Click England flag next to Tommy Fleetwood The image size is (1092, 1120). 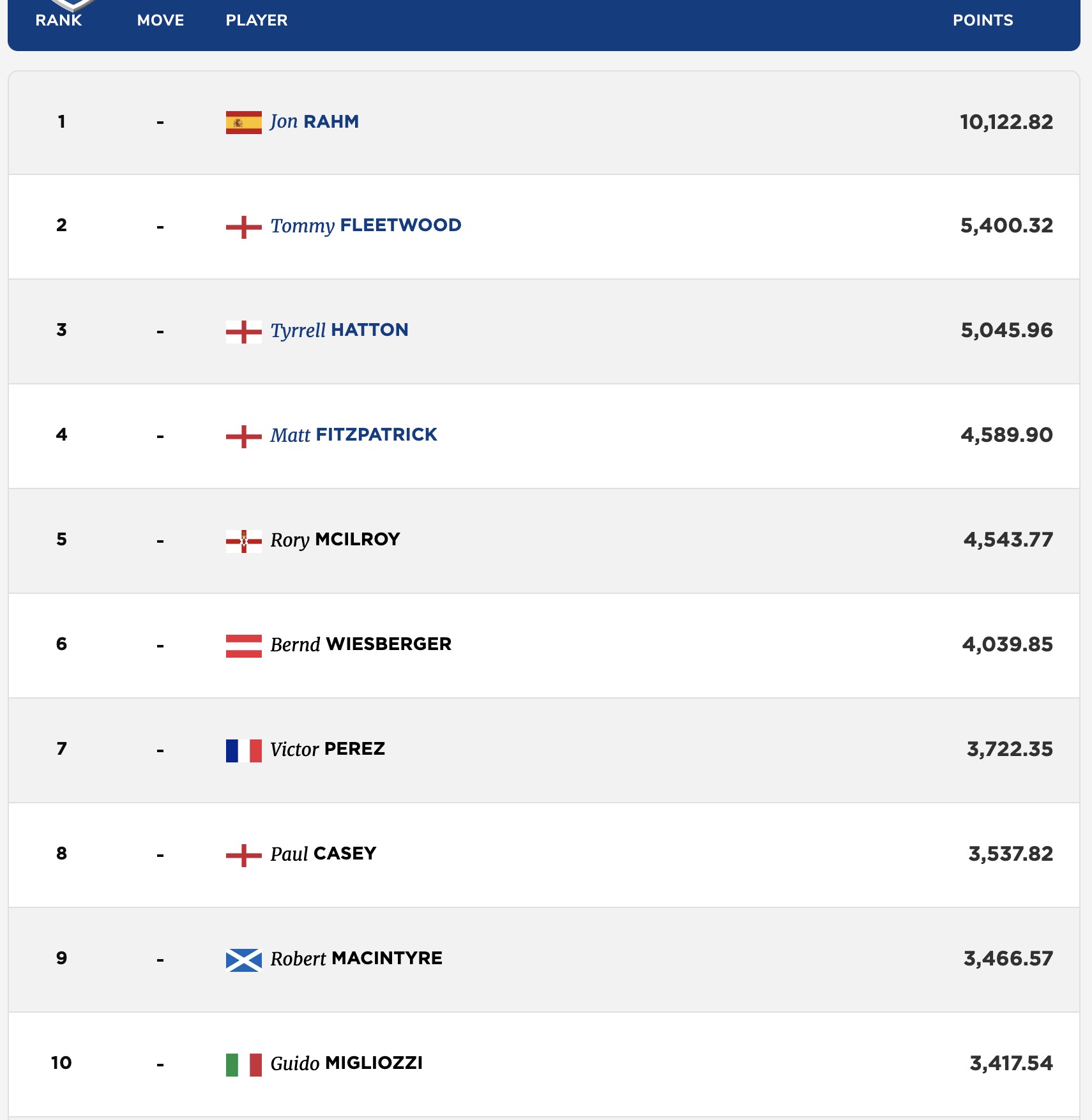click(243, 227)
